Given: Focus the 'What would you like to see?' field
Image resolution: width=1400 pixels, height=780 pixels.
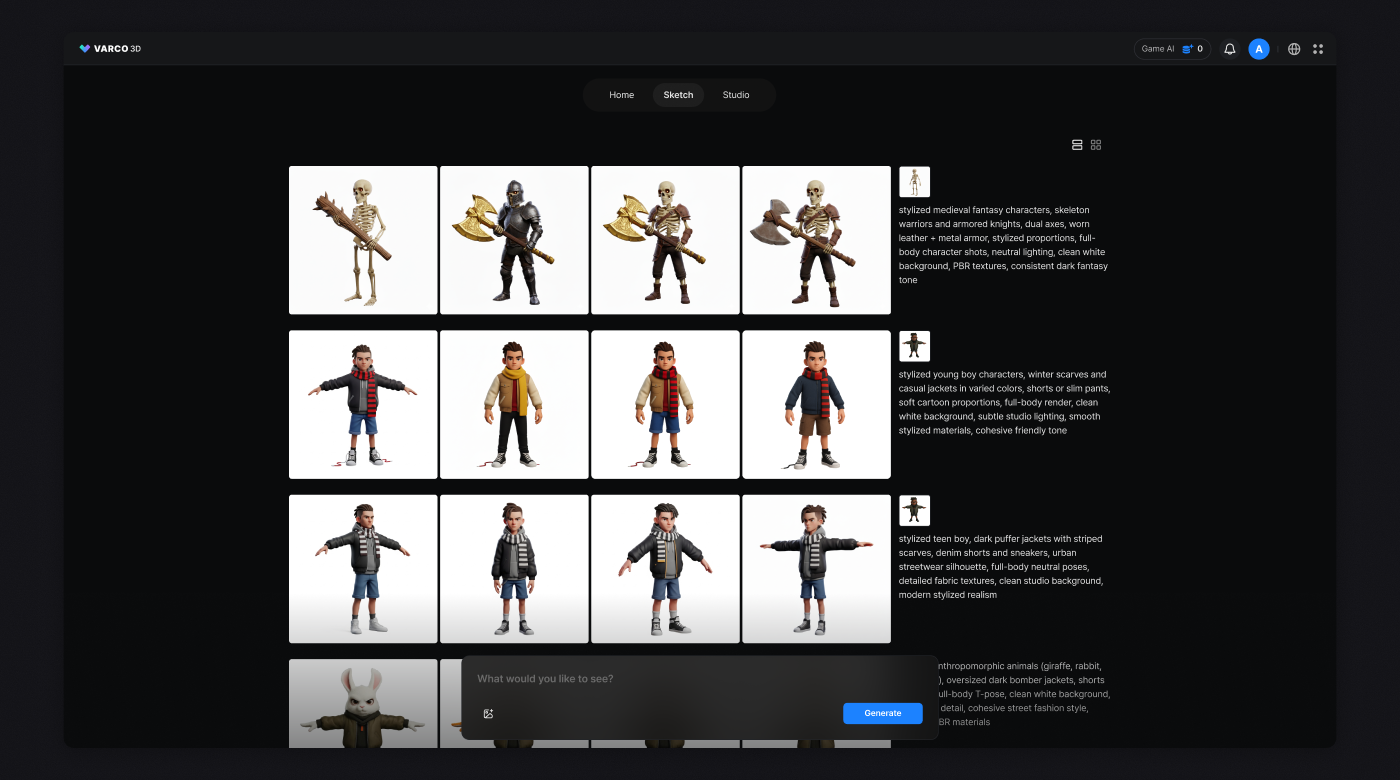Looking at the screenshot, I should point(700,679).
